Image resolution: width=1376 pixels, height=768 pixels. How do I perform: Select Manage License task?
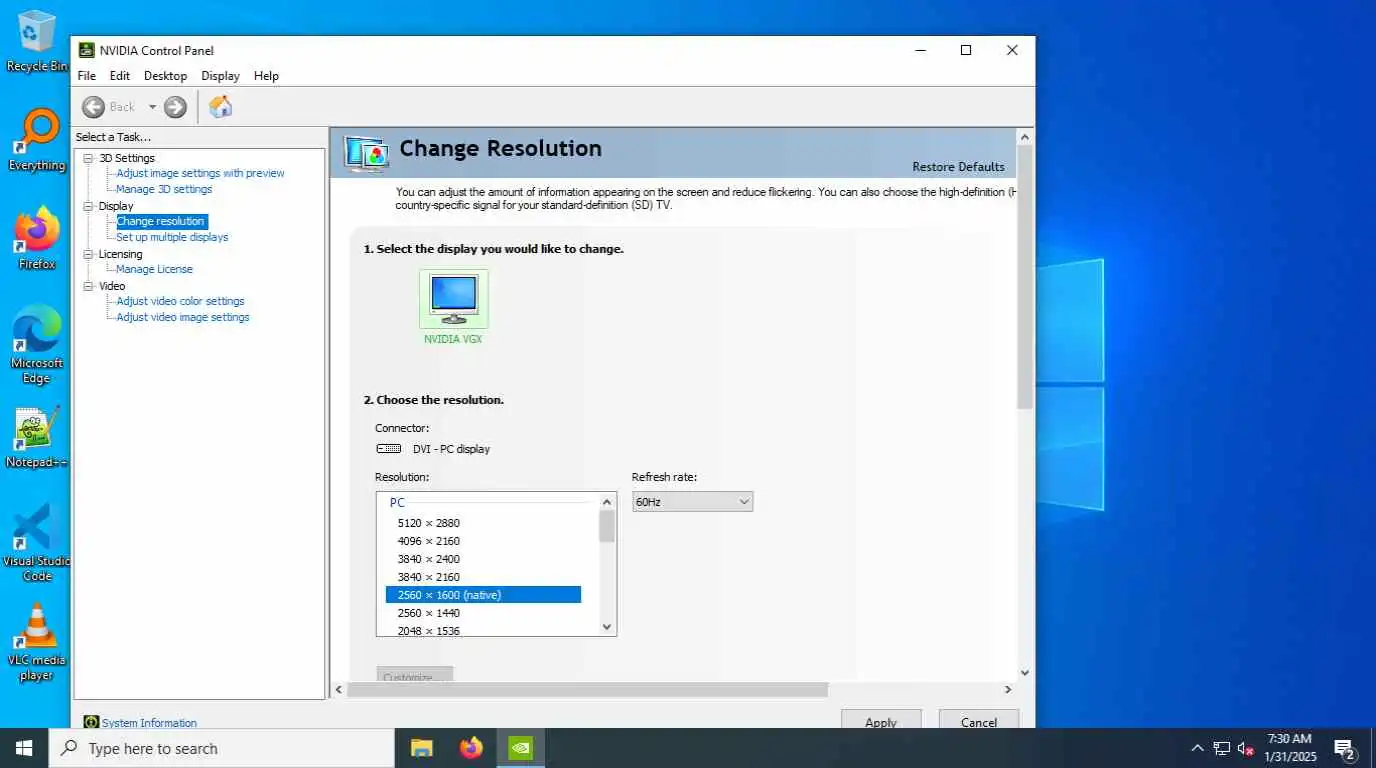[154, 269]
